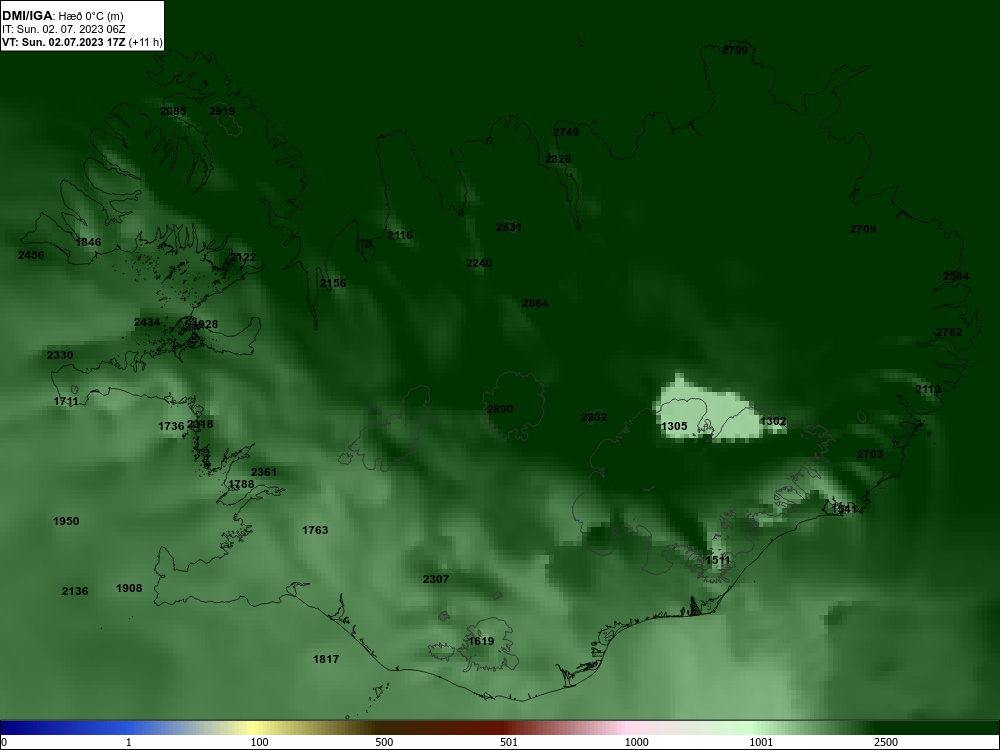Pick the 1711 map value

click(x=66, y=401)
